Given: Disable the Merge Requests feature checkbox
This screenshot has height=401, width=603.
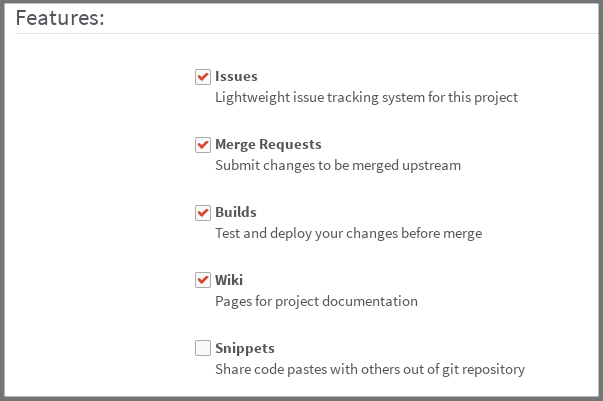Looking at the screenshot, I should [203, 145].
